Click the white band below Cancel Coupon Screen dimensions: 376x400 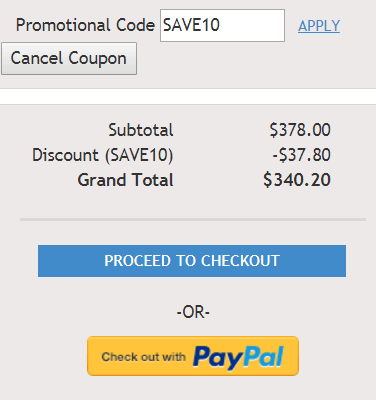pyautogui.click(x=188, y=97)
